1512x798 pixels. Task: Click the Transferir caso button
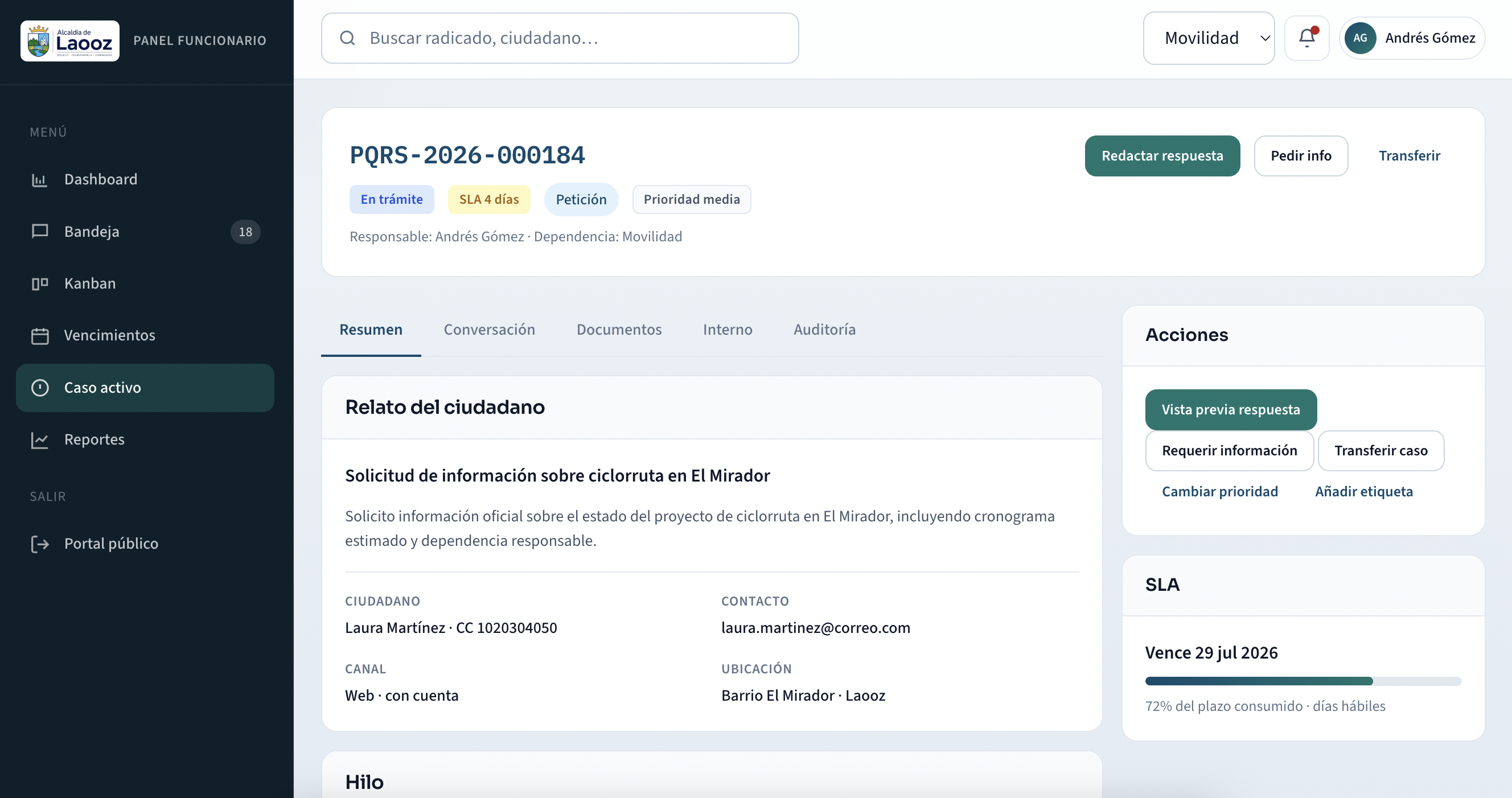(x=1380, y=451)
